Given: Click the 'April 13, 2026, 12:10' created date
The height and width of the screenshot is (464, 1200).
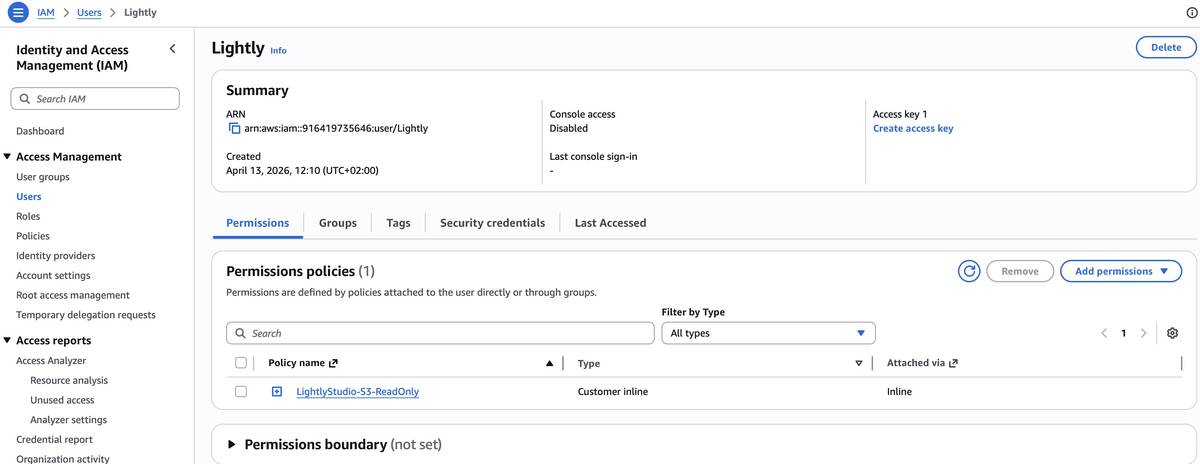Looking at the screenshot, I should 302,170.
